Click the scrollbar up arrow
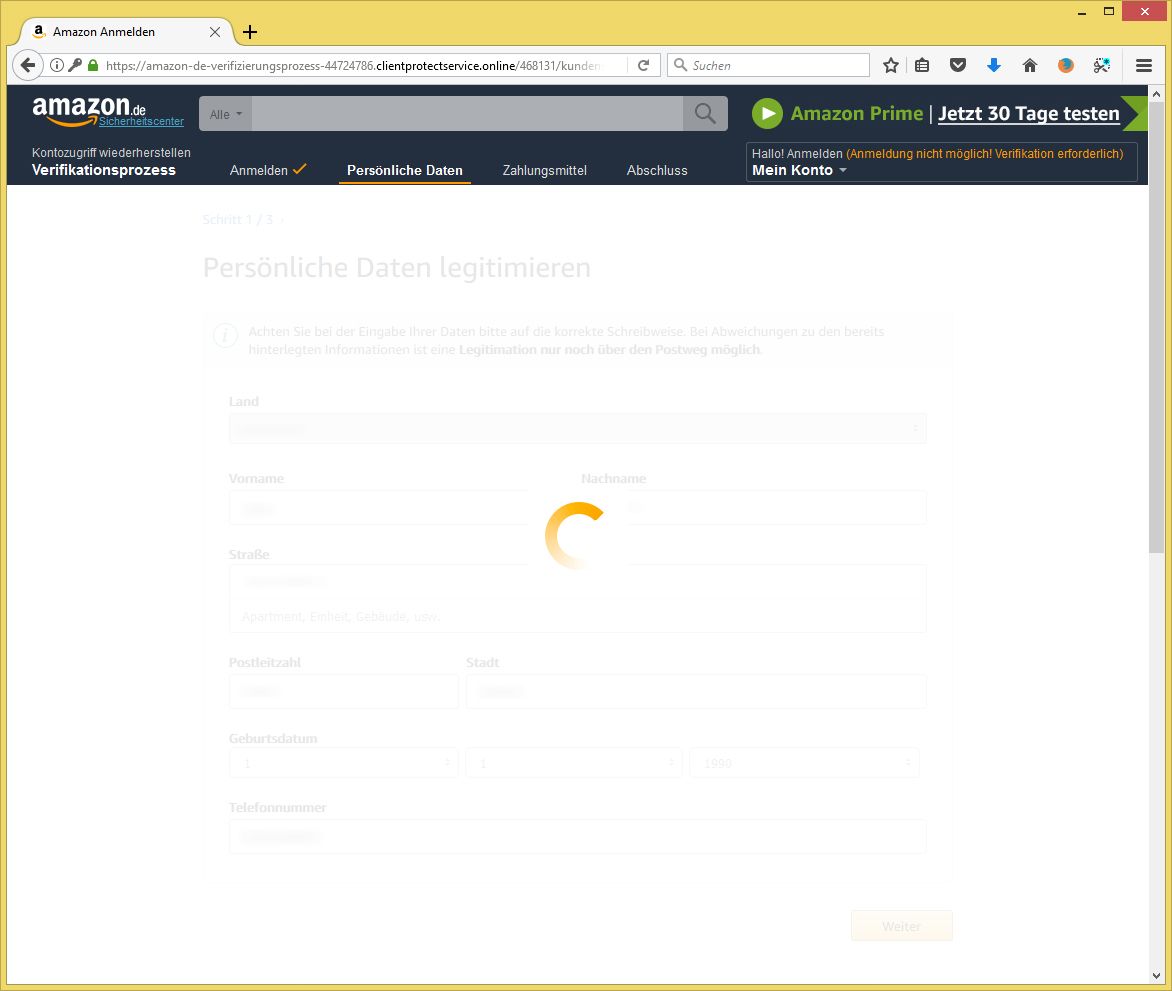1172x991 pixels. point(1156,94)
